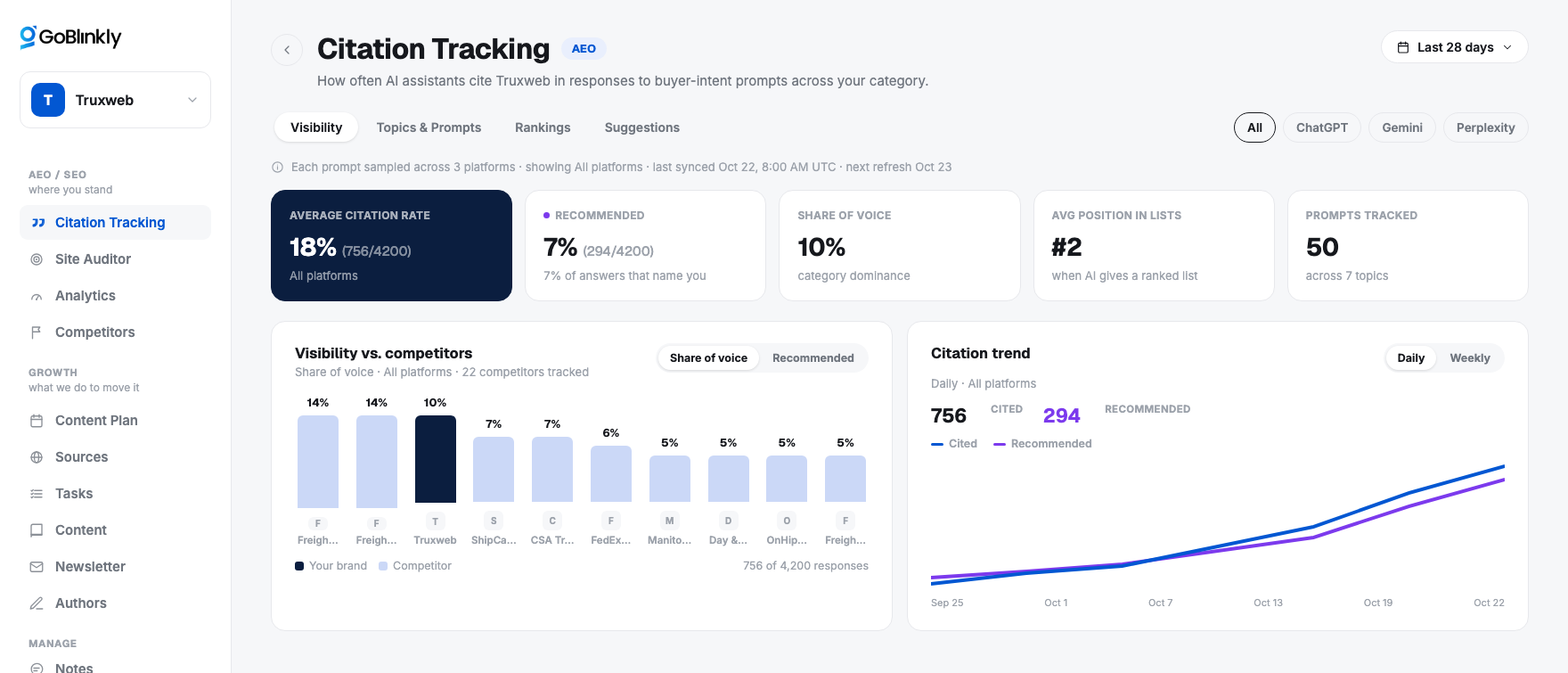Open Site Auditor in sidebar

point(115,259)
